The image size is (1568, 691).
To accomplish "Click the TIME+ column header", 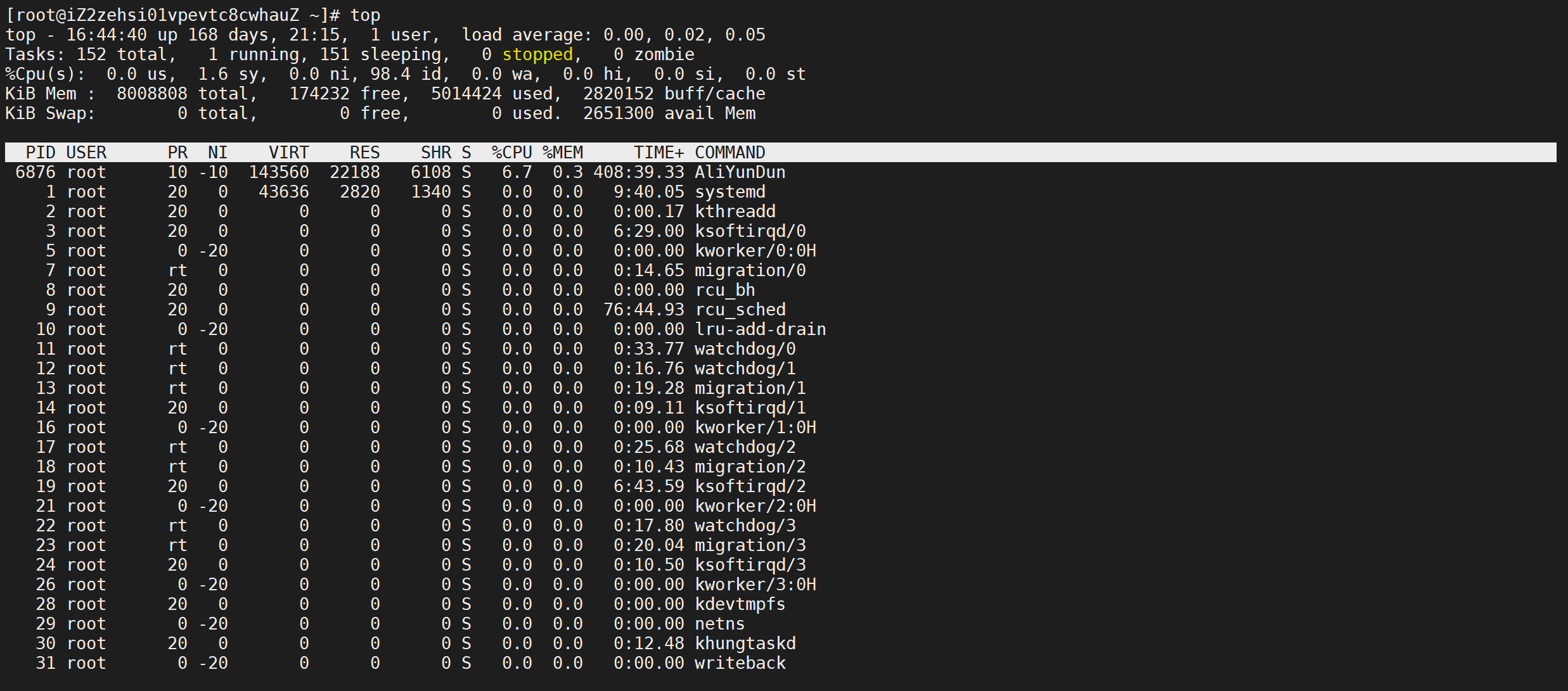I will pyautogui.click(x=659, y=153).
